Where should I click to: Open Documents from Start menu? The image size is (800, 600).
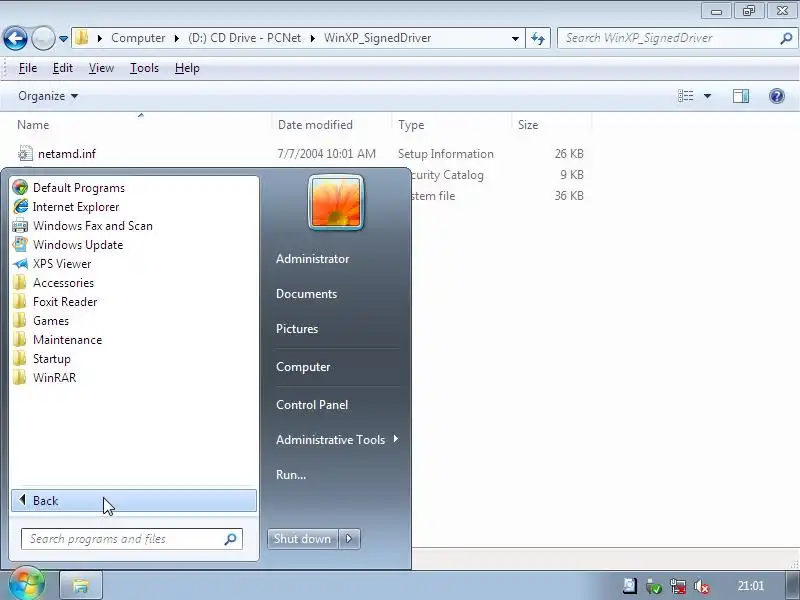point(306,294)
